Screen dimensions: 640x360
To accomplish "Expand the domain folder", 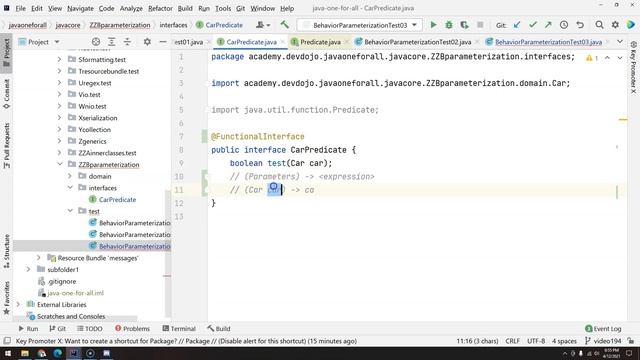I will click(70, 176).
